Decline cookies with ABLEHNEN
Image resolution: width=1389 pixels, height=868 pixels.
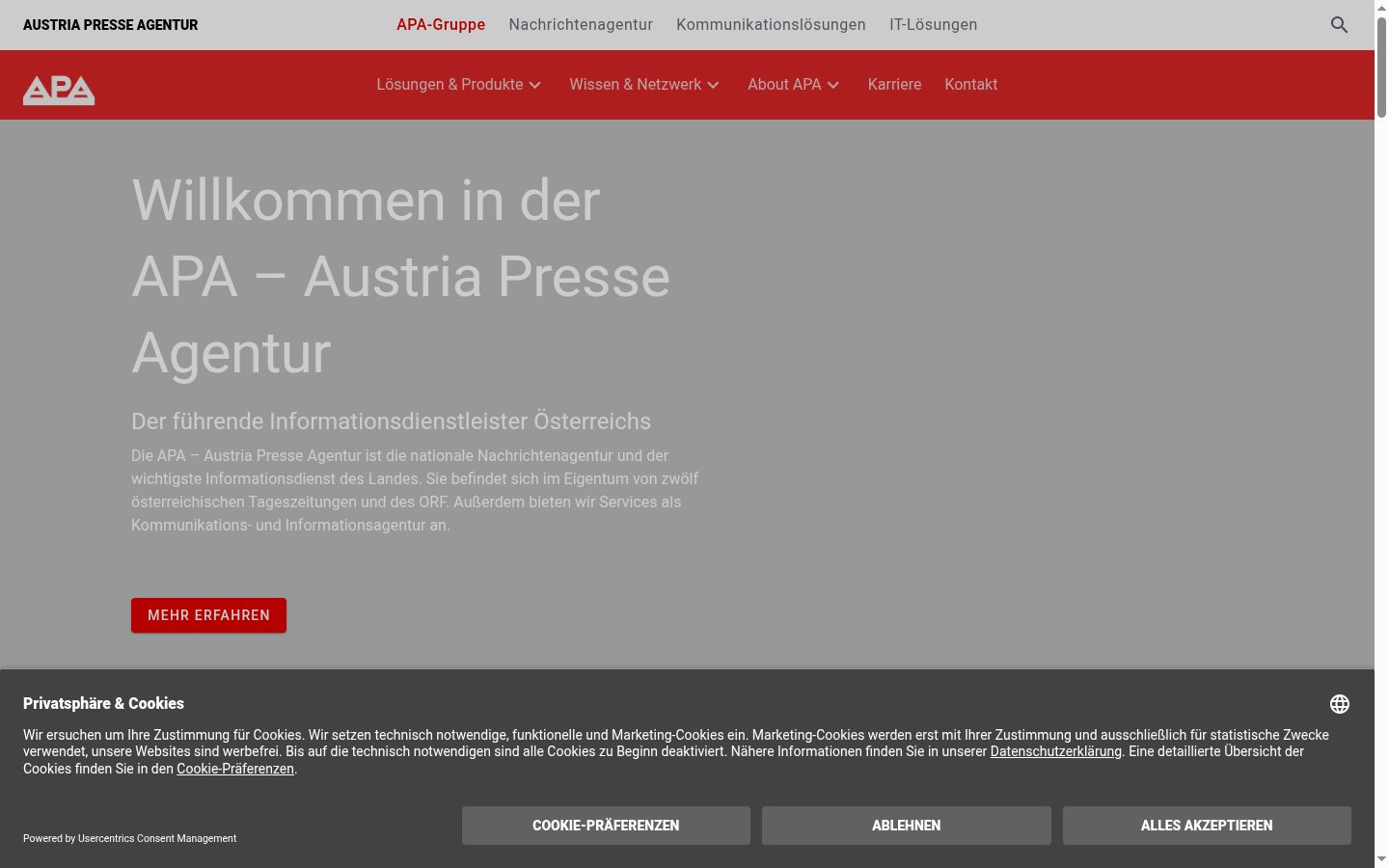[x=906, y=826]
